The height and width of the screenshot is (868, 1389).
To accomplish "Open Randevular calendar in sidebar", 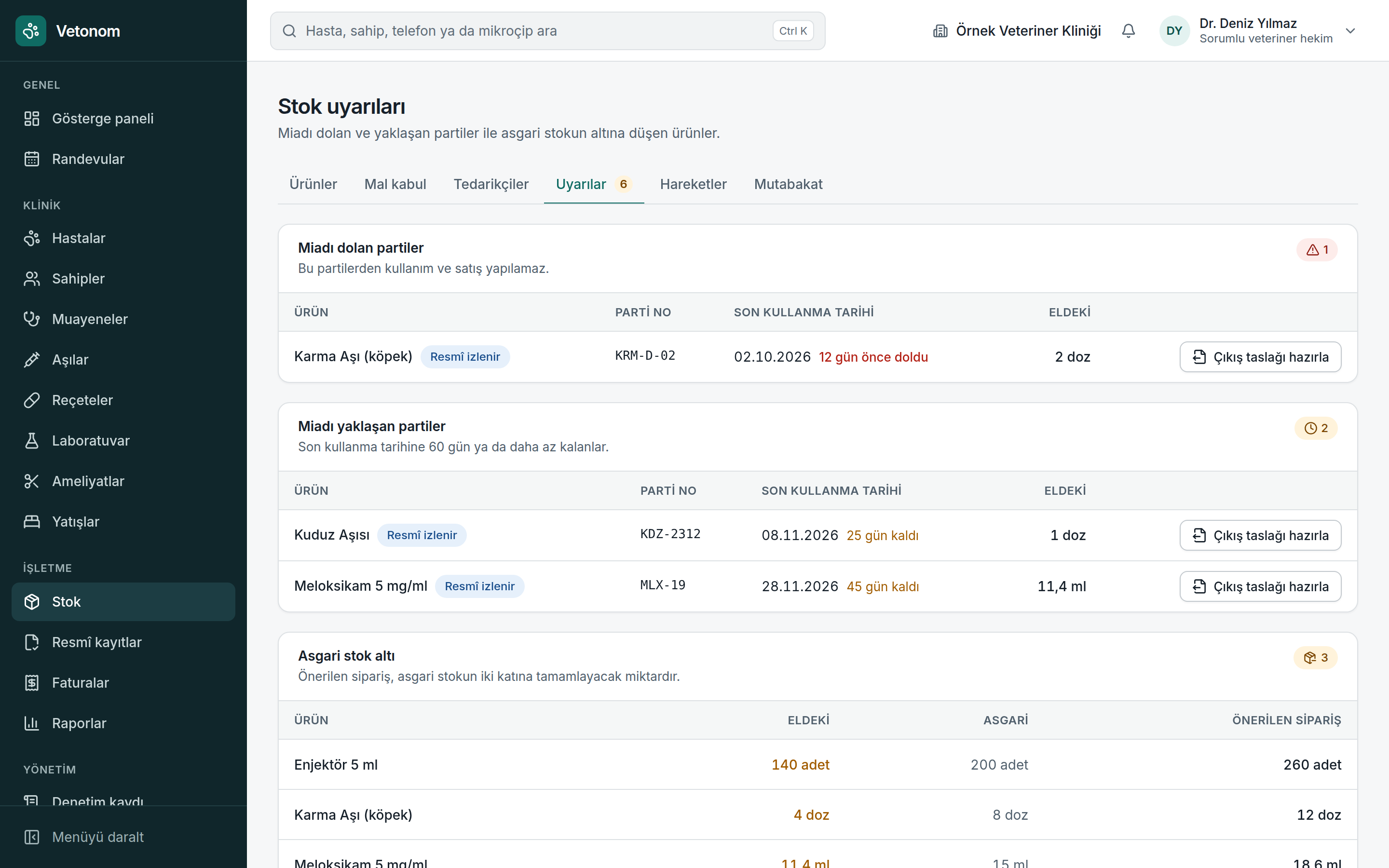I will (123, 159).
